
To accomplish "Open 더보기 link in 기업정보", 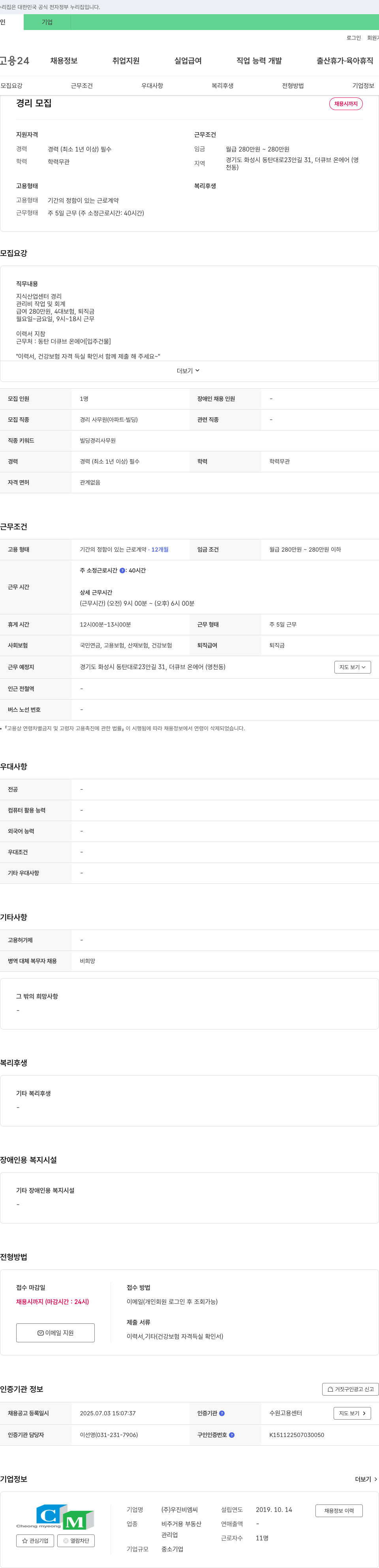I will point(366,1479).
